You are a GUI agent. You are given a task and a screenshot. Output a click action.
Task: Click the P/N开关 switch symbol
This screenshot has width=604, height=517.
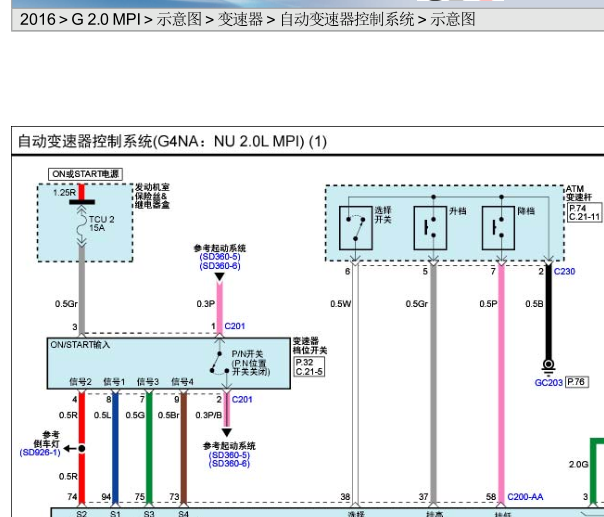tap(220, 363)
